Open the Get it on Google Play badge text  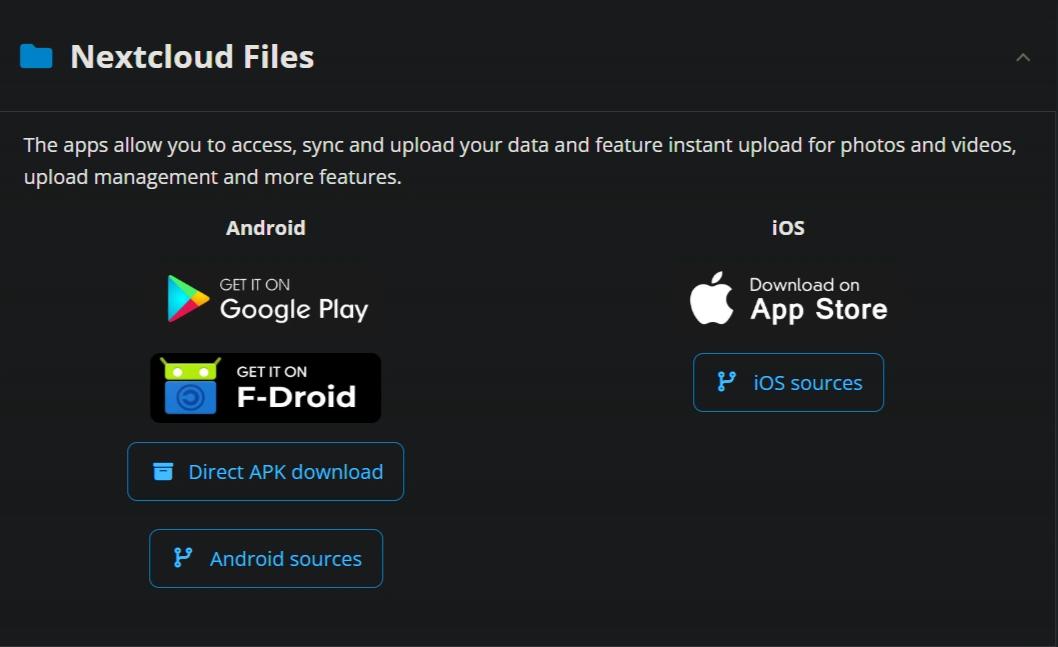(x=294, y=299)
